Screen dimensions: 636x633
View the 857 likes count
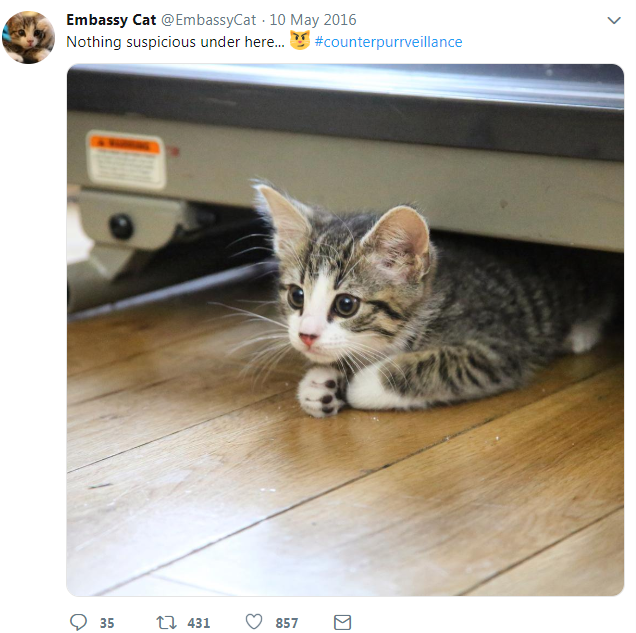[x=287, y=623]
